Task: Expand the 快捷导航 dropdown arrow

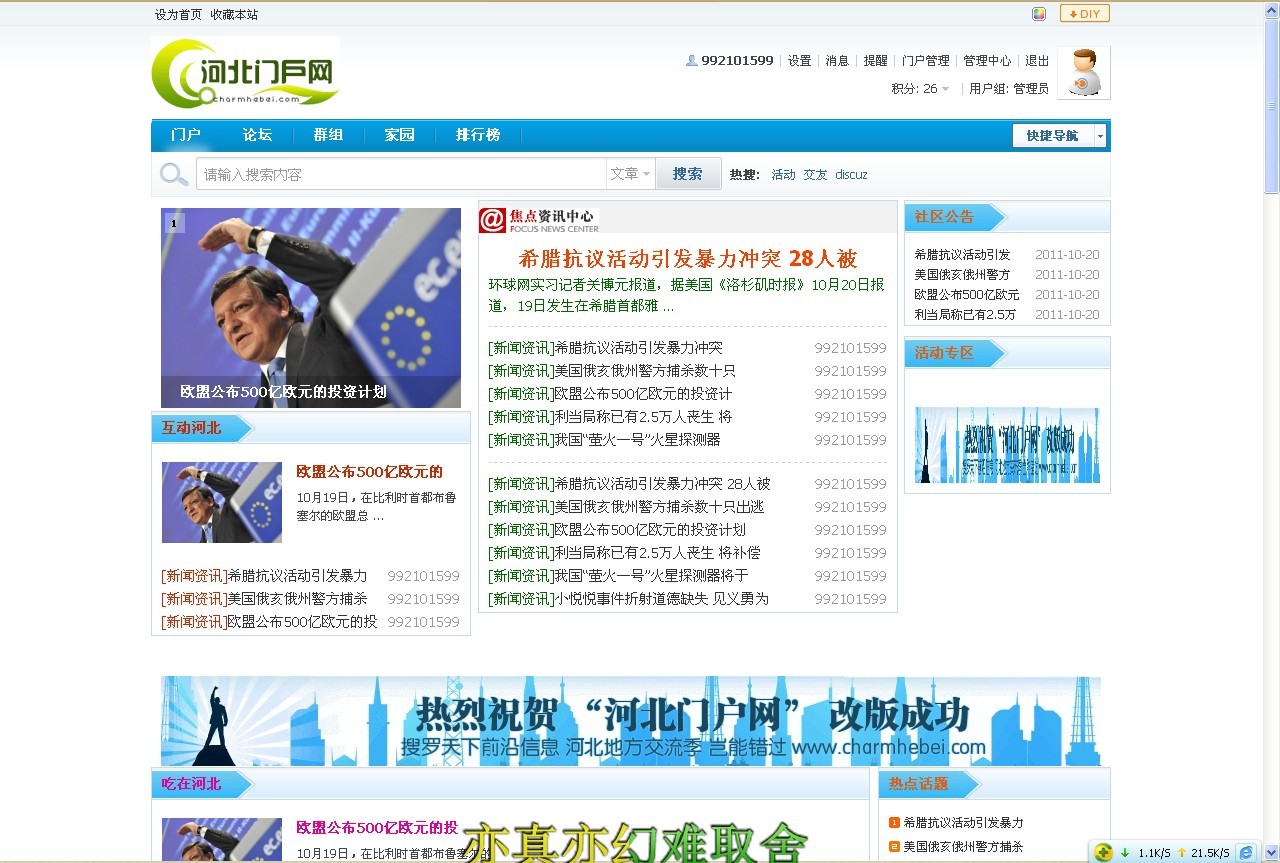Action: 1100,134
